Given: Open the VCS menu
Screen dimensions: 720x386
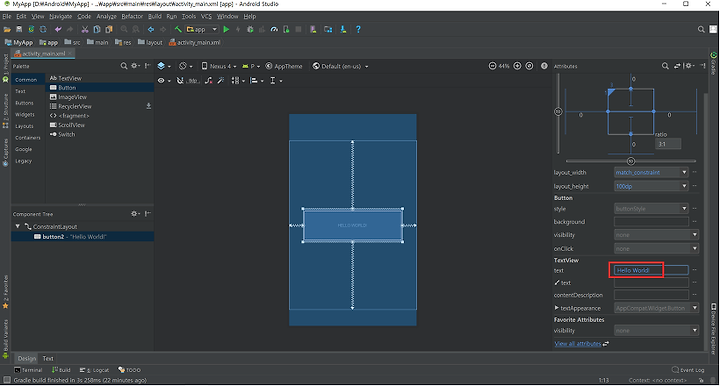Looking at the screenshot, I should (x=207, y=16).
